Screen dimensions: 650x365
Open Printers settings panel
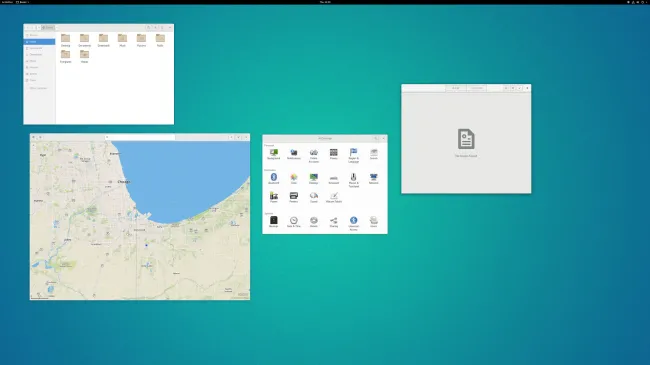point(293,197)
